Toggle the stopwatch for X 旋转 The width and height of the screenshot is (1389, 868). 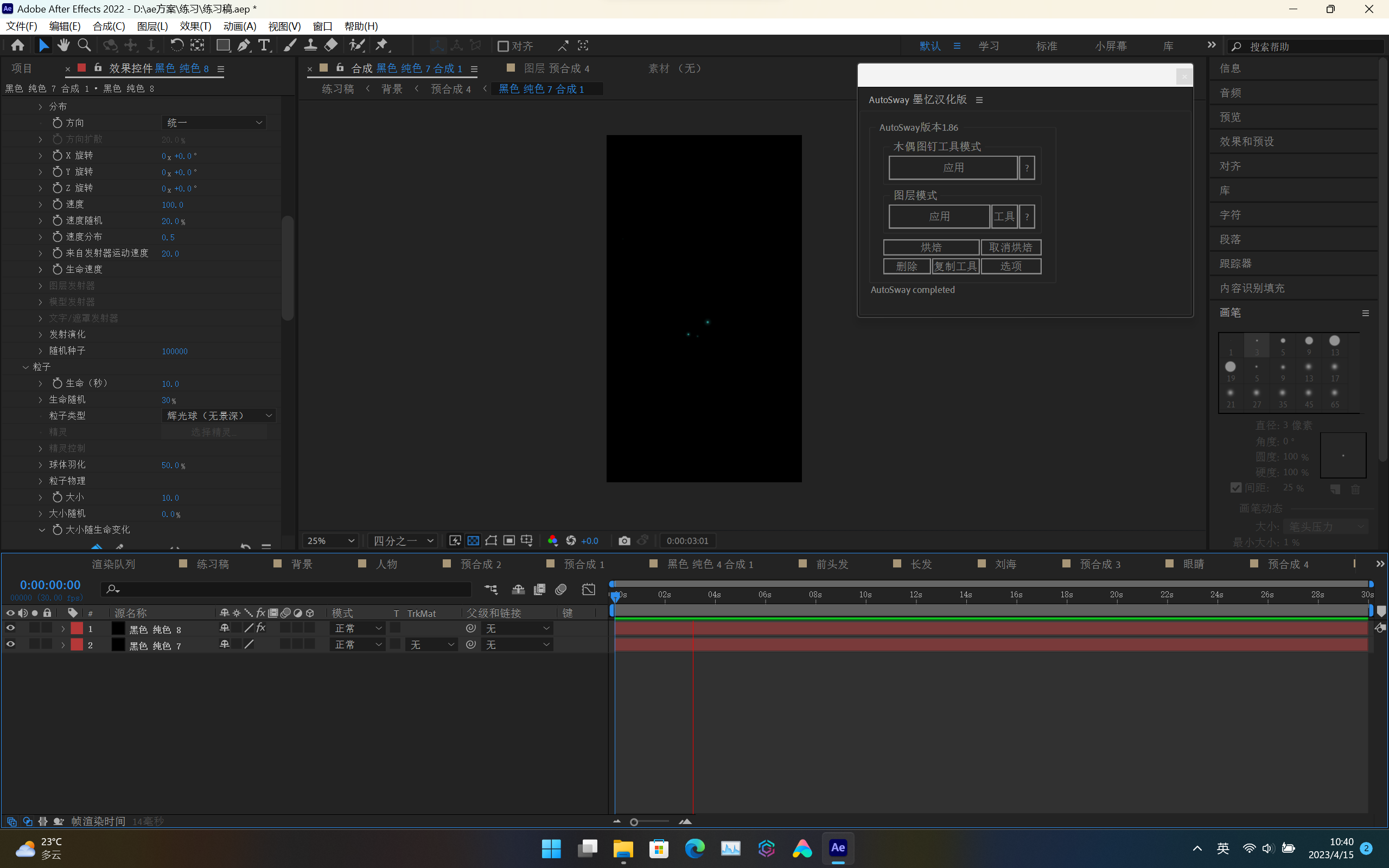point(58,156)
